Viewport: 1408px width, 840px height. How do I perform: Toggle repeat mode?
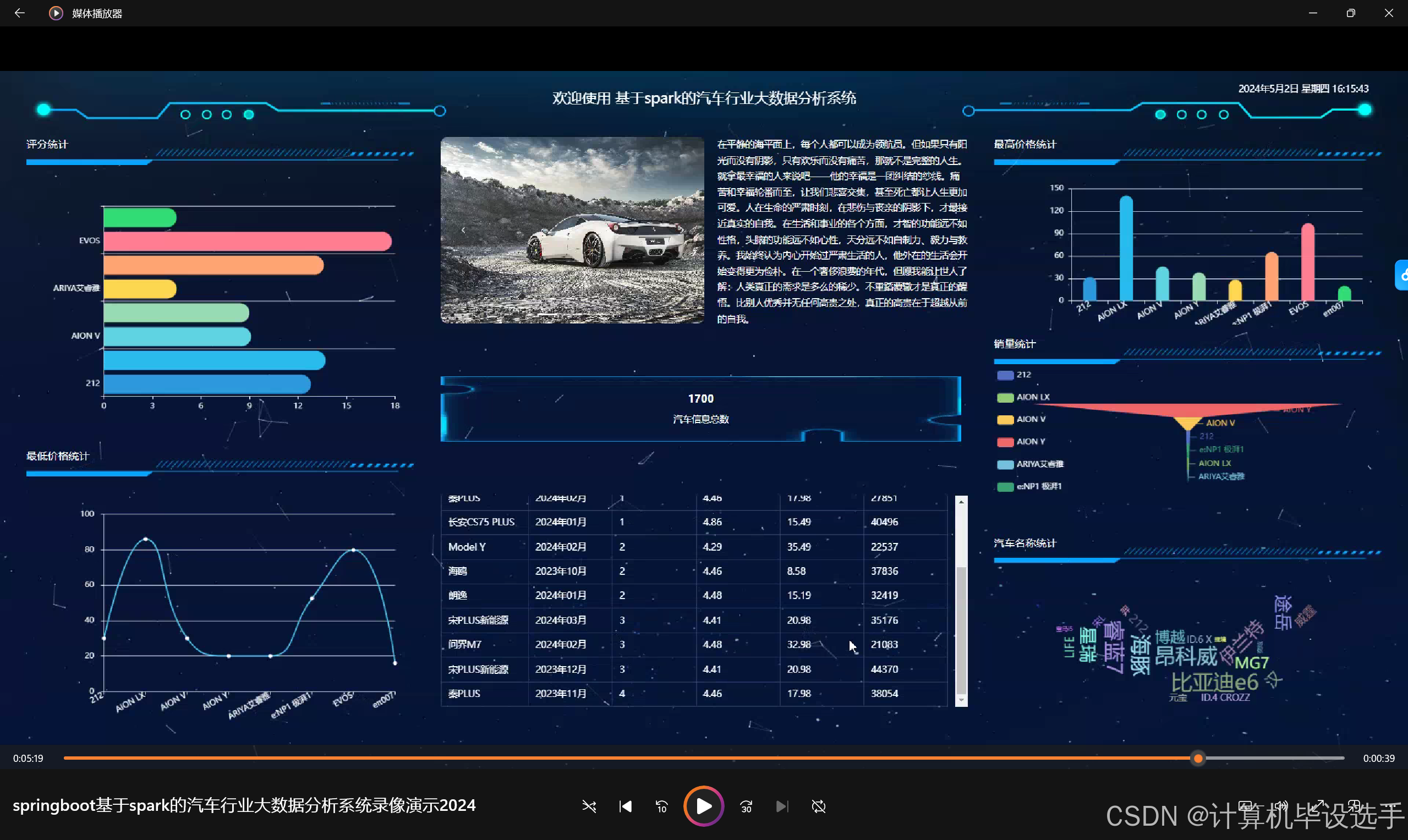(819, 806)
